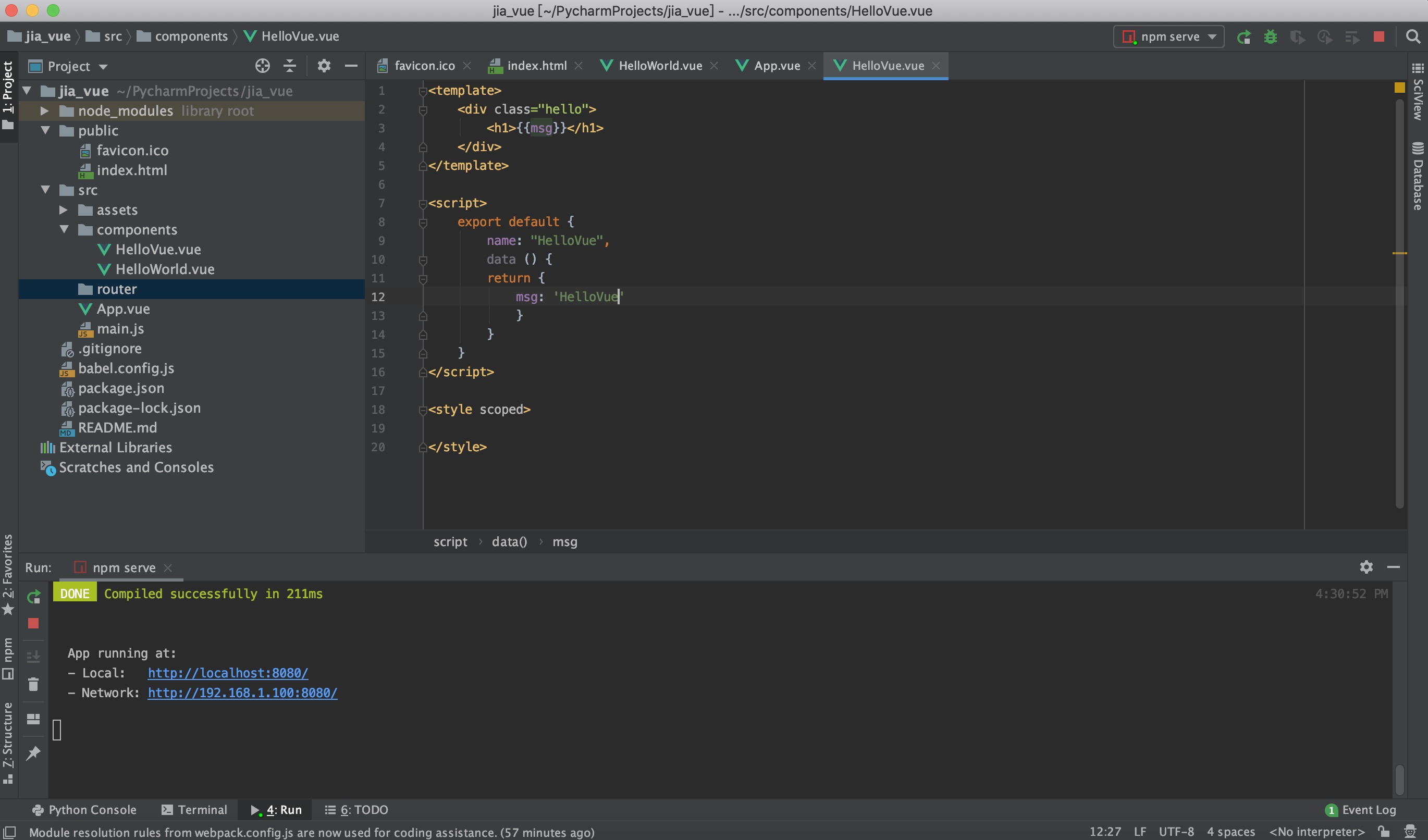The height and width of the screenshot is (840, 1428).
Task: Click Collapse All icon in Project panel
Action: click(x=290, y=66)
